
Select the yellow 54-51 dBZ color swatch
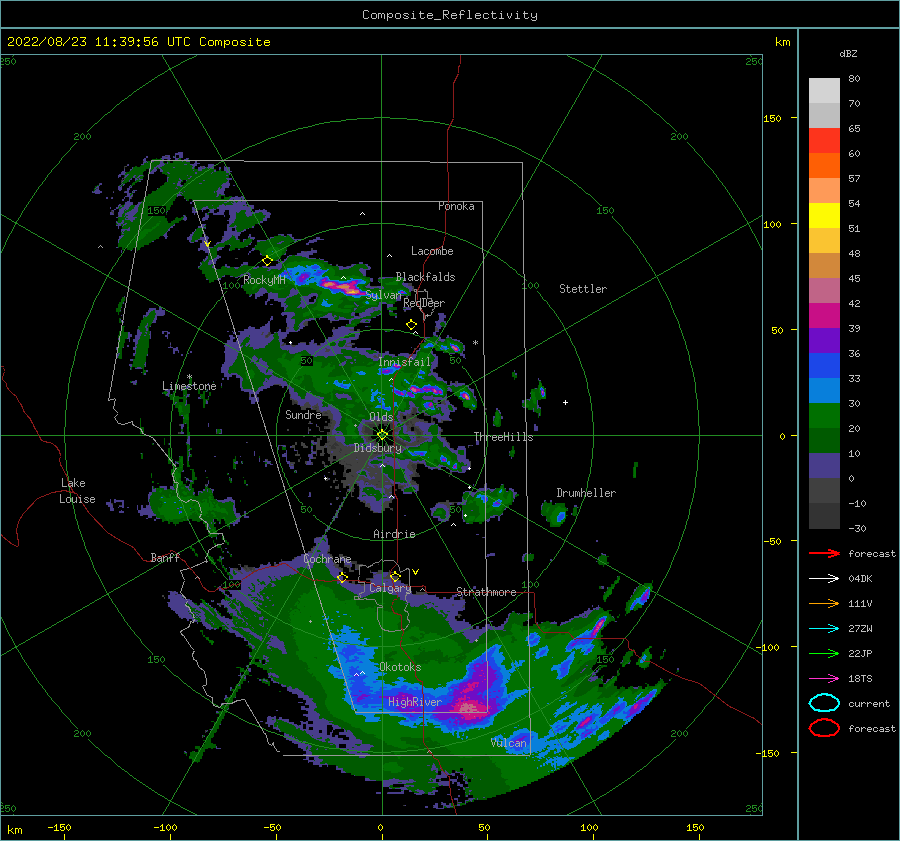click(824, 216)
